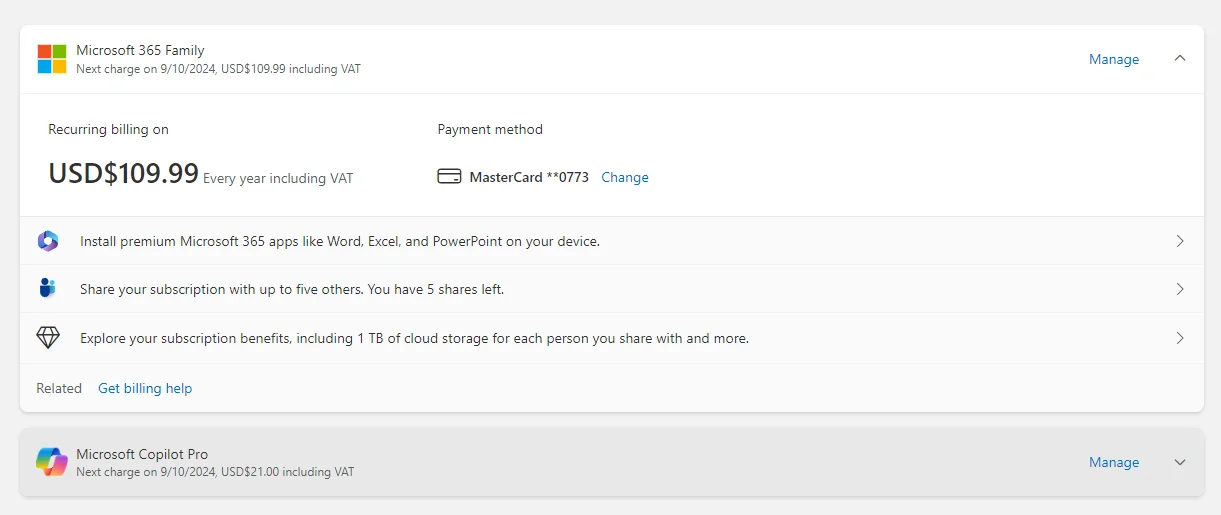The image size is (1221, 515).
Task: Click the Microsoft Copilot Pro logo icon
Action: [52, 462]
